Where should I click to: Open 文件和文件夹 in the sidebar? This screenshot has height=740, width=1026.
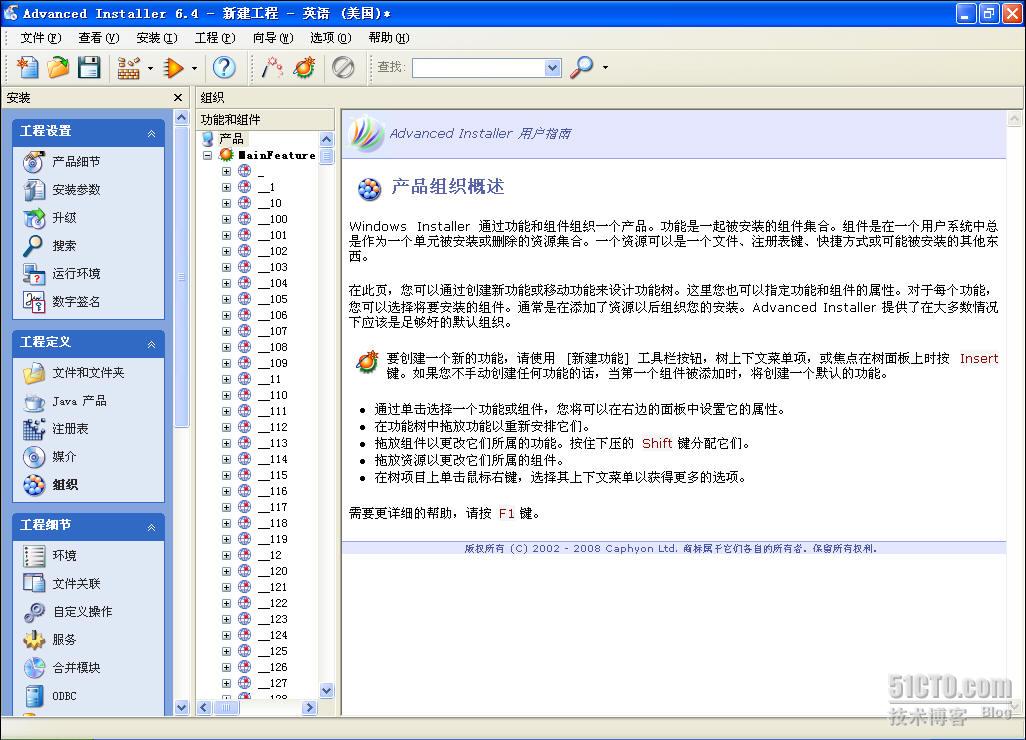pos(88,372)
